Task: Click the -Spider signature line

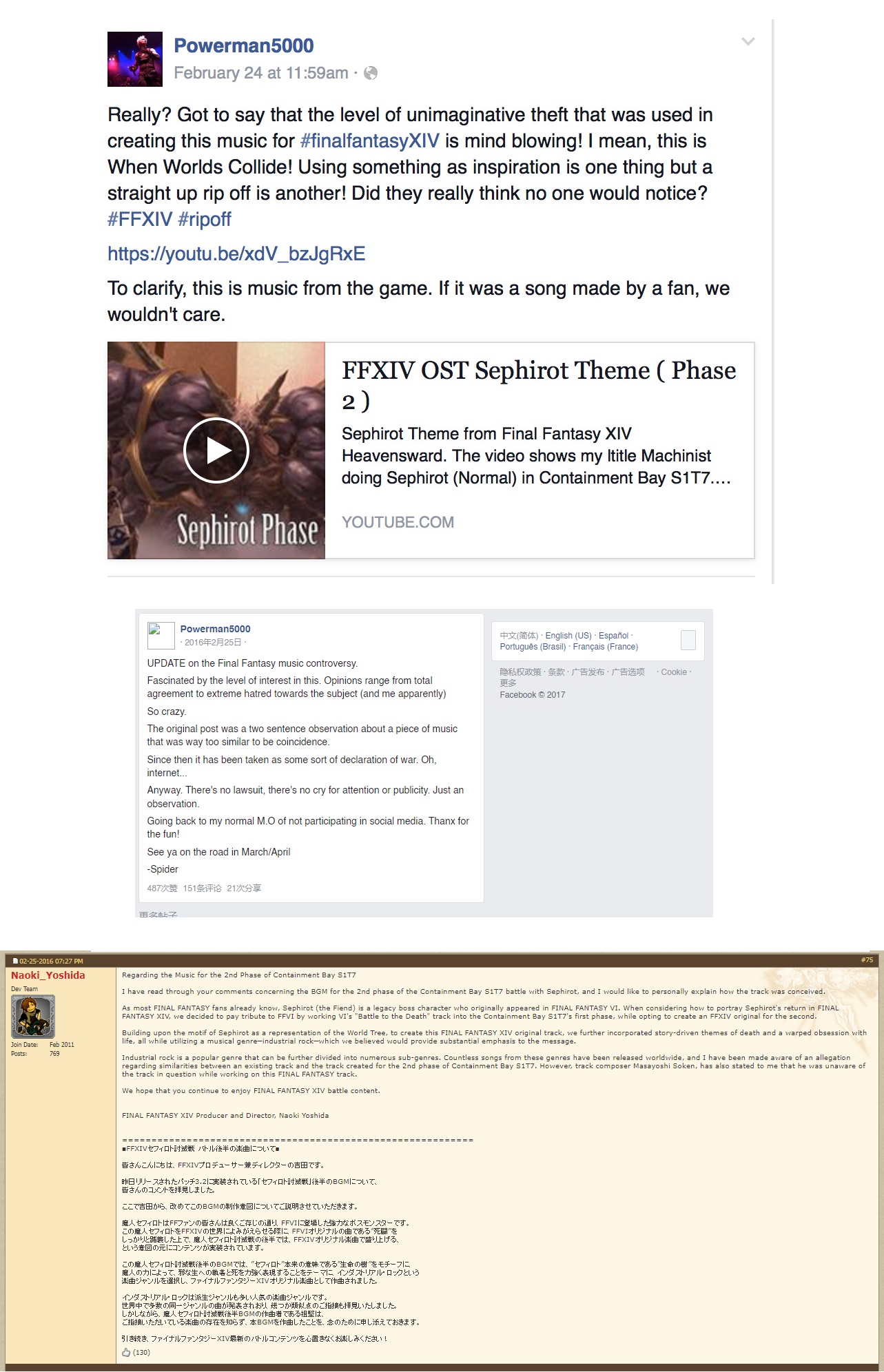Action: coord(163,869)
